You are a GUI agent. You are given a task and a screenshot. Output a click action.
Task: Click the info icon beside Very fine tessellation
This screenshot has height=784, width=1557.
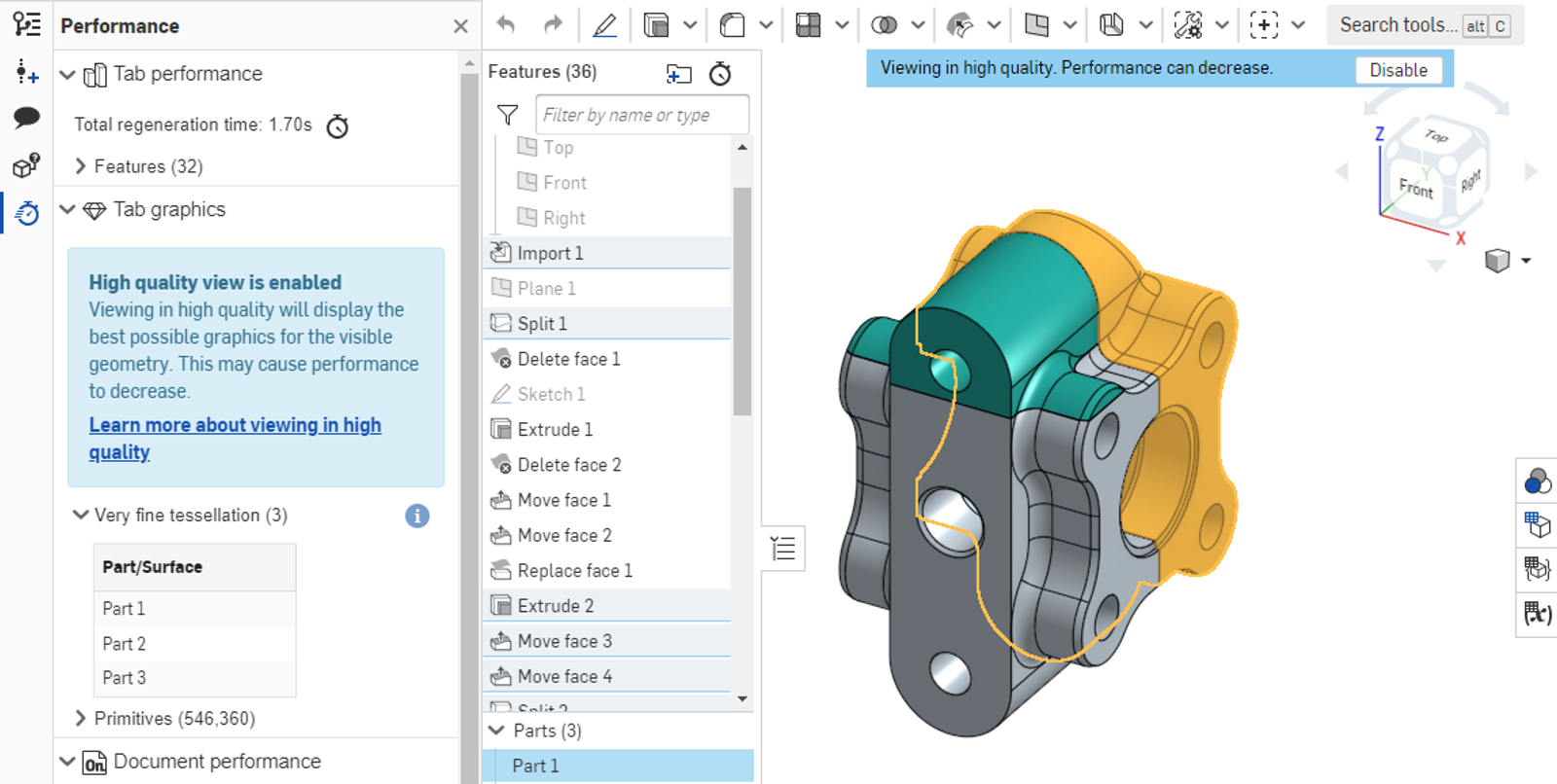click(416, 516)
